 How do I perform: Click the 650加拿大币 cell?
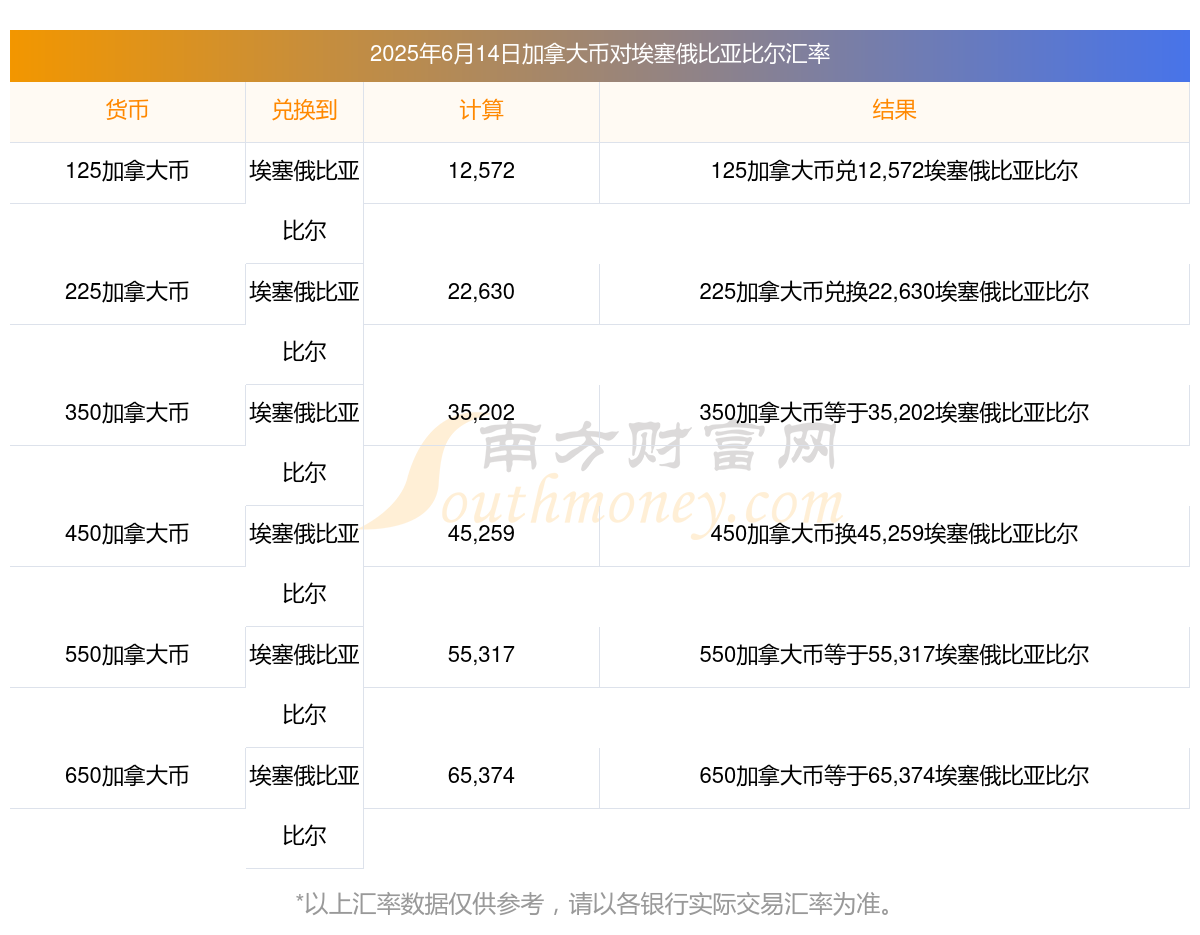click(127, 776)
